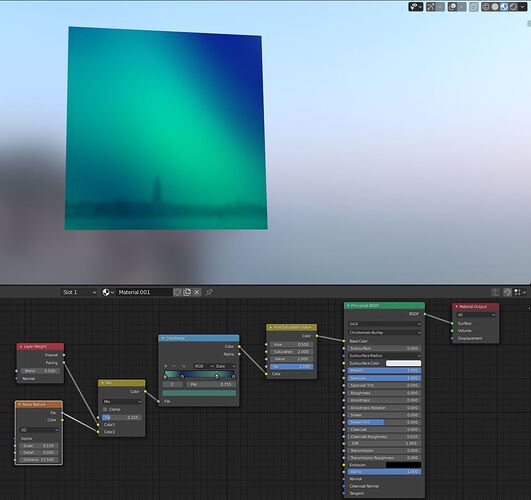Screen dimensions: 531x500
Task: Adjust the Principled BSDF Alpha slider
Action: (385, 472)
